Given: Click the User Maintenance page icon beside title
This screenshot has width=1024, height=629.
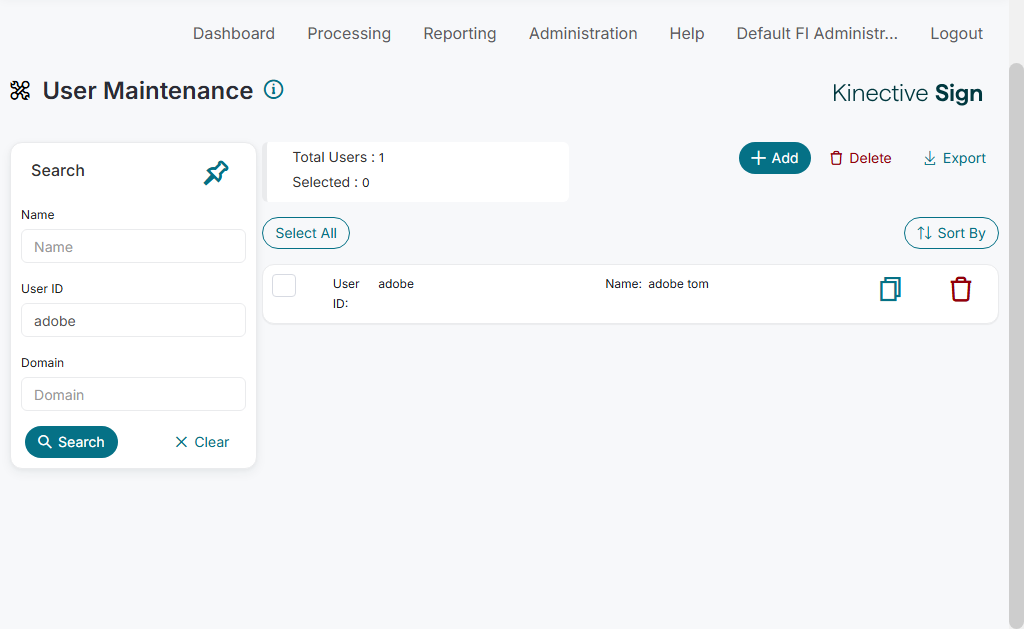Looking at the screenshot, I should [20, 90].
